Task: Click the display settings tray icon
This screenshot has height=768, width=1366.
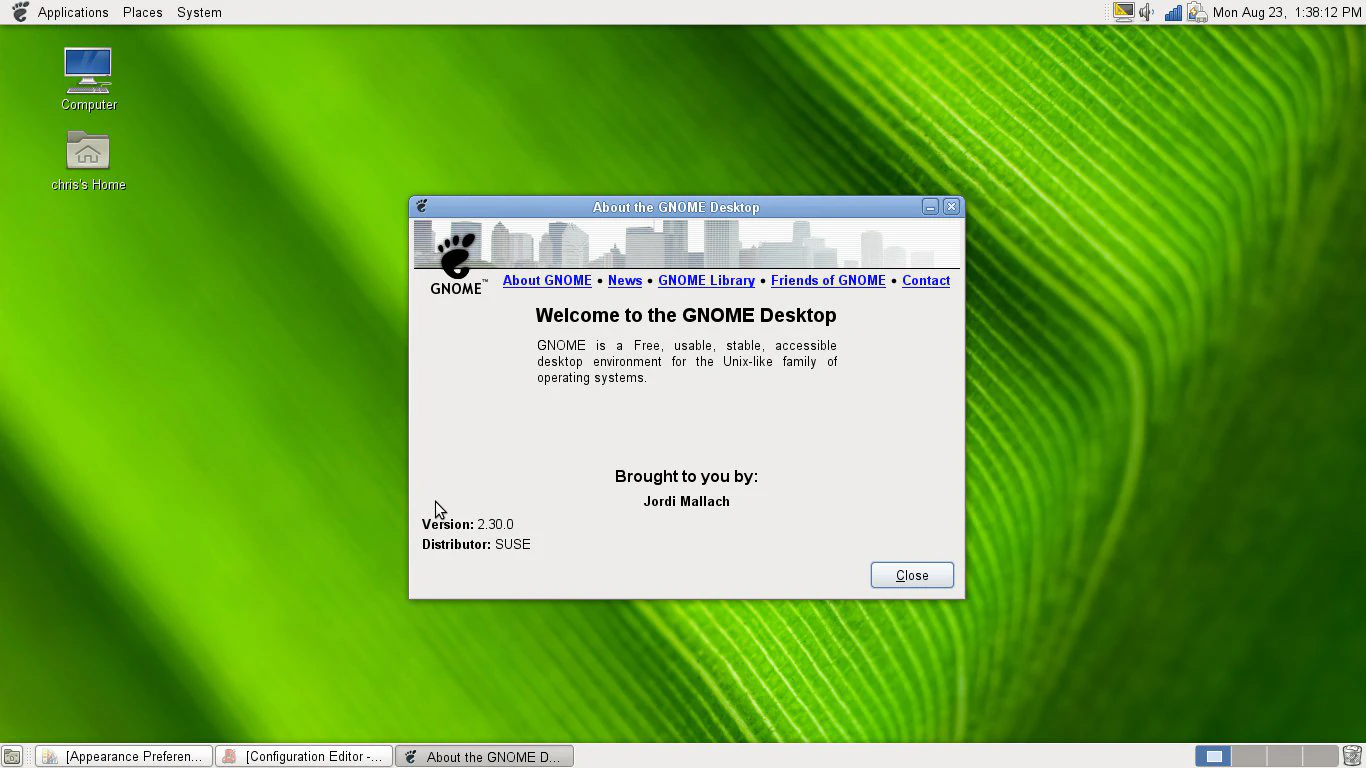Action: click(1123, 12)
